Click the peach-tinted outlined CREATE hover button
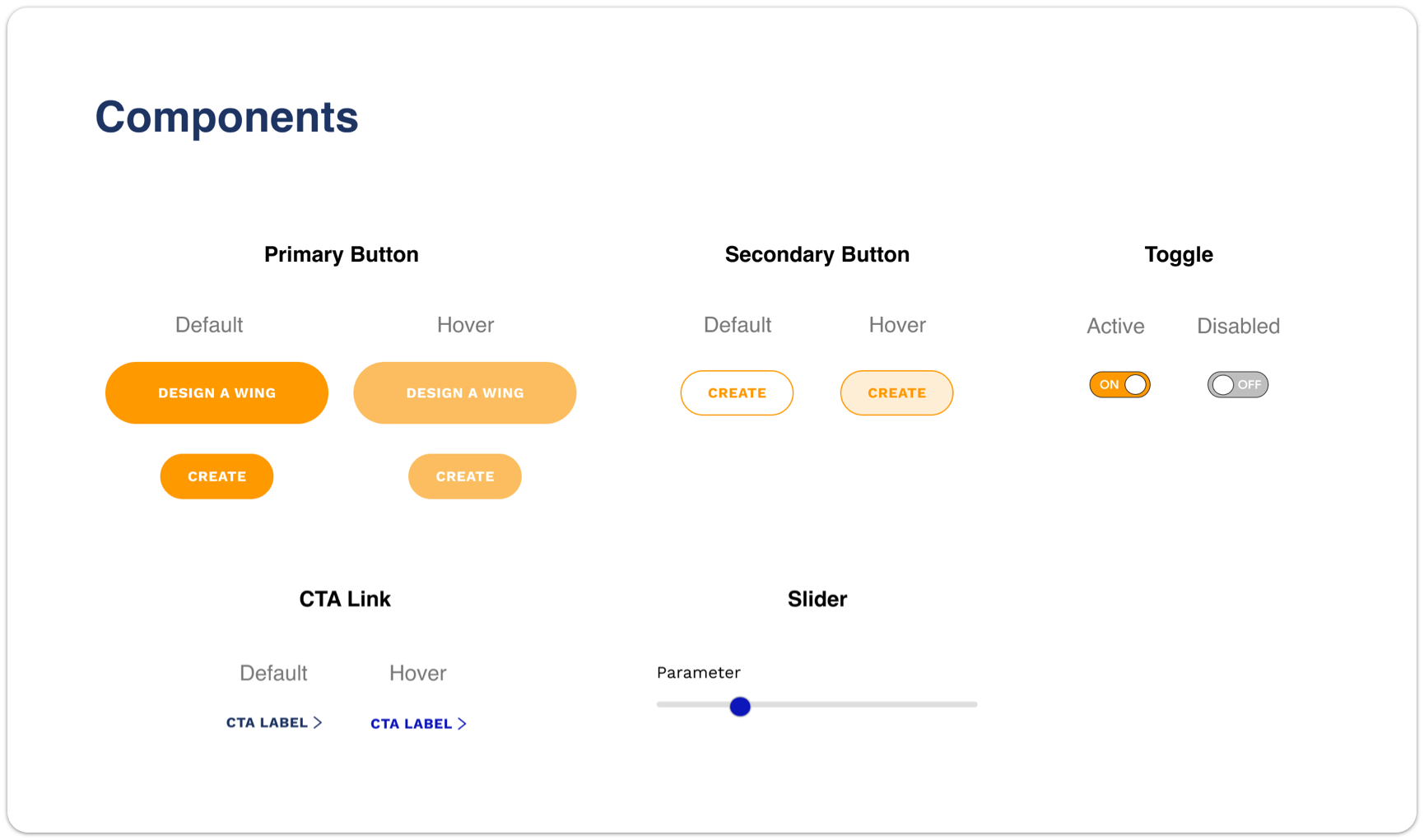 pyautogui.click(x=896, y=392)
